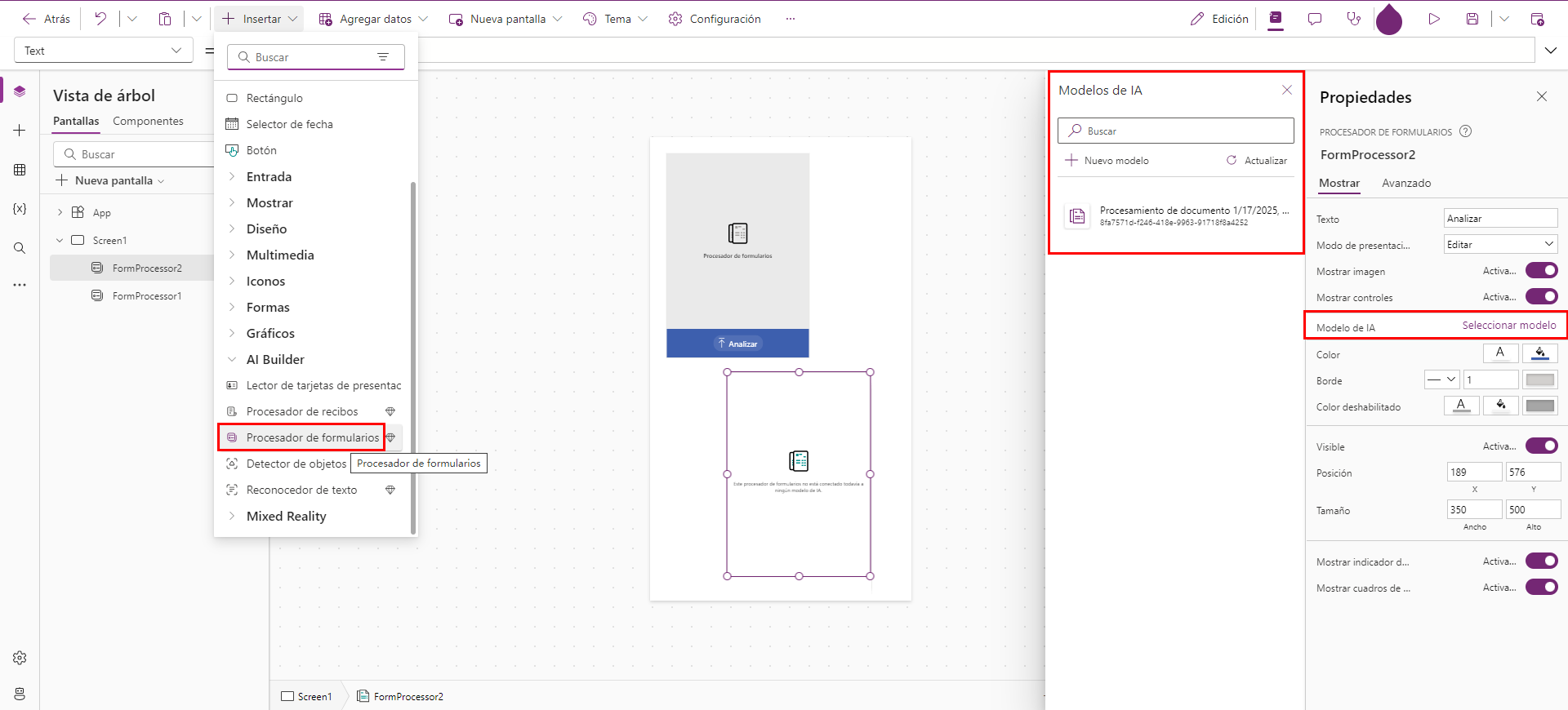Screen dimensions: 1568x710
Task: Click the document icon of the listed AI model
Action: point(1077,216)
